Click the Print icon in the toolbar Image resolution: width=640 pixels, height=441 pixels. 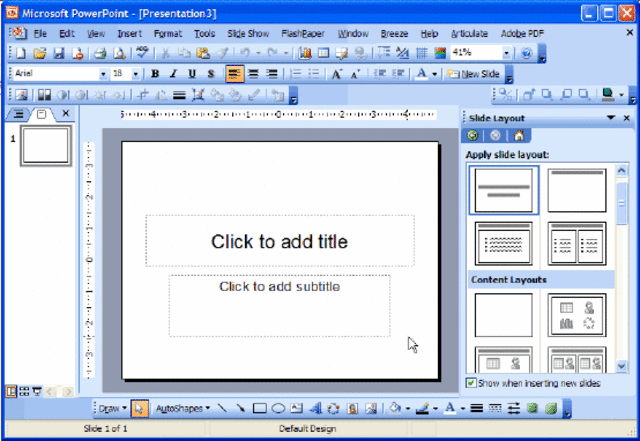click(x=100, y=53)
